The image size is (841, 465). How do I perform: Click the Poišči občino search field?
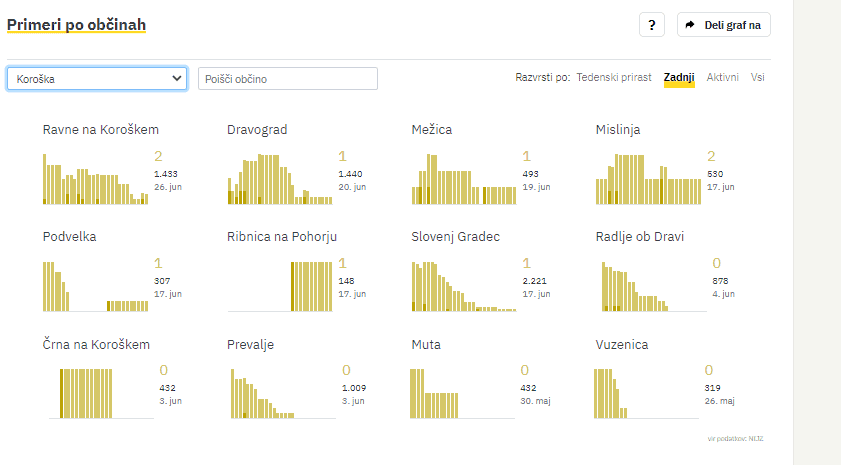click(x=288, y=78)
